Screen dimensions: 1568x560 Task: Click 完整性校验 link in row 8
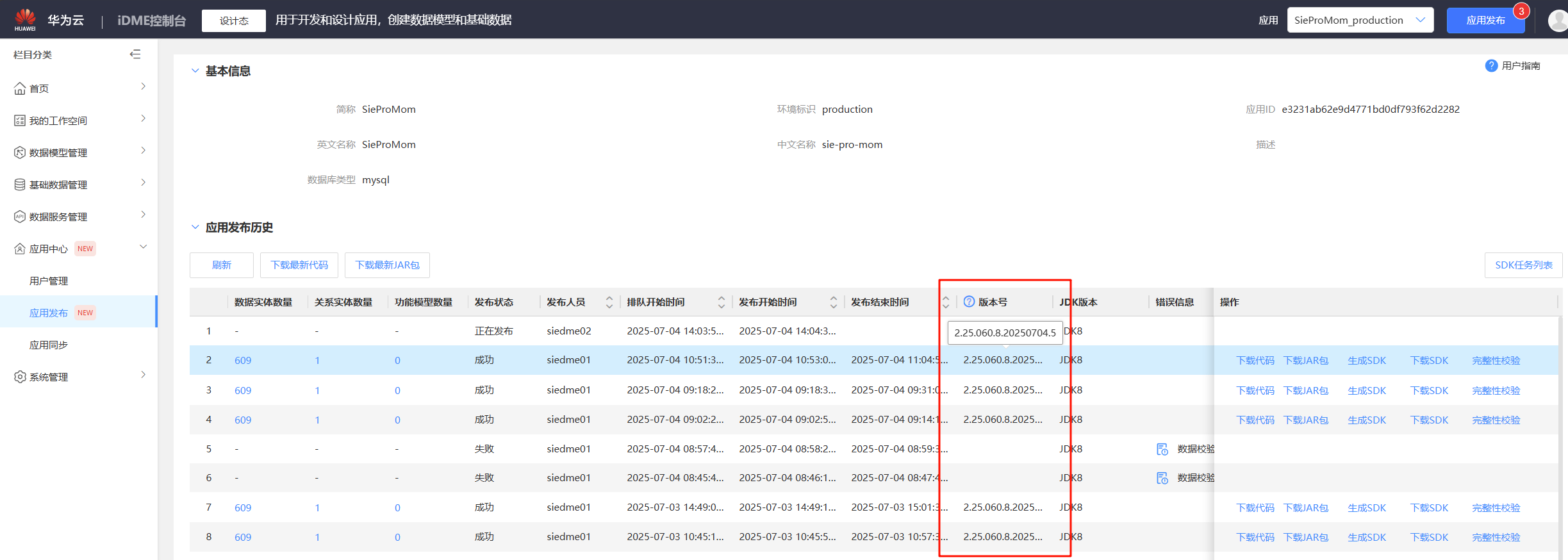pos(1496,538)
